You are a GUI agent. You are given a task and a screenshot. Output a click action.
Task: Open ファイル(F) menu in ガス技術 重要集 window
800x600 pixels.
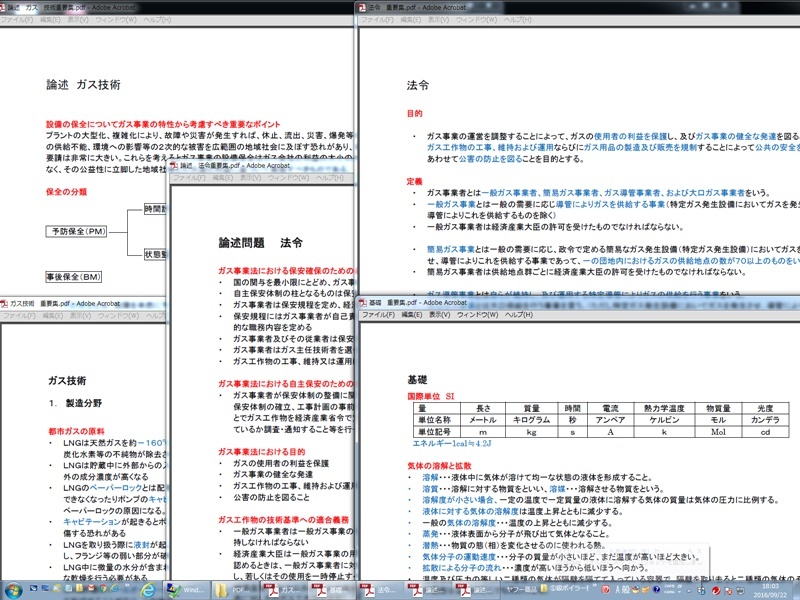click(19, 315)
